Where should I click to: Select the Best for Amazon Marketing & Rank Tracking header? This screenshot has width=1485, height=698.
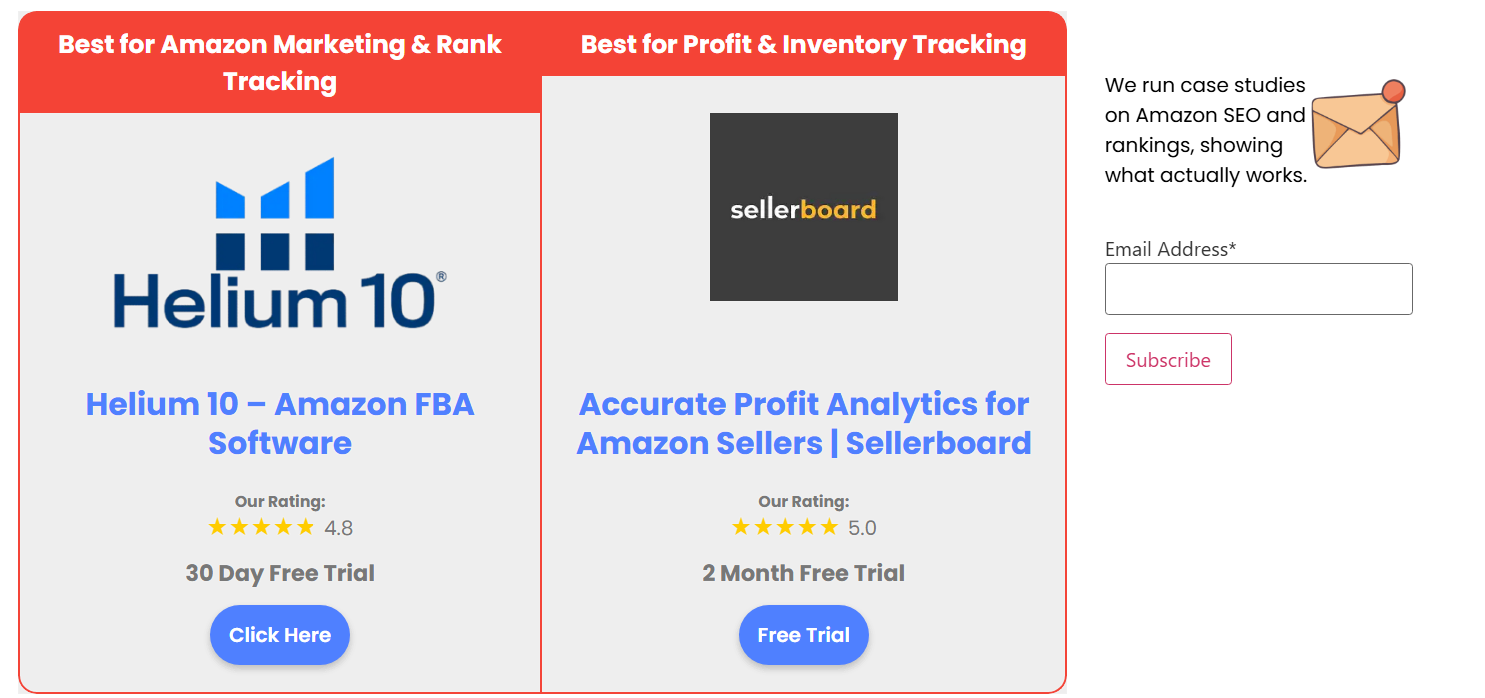click(279, 62)
